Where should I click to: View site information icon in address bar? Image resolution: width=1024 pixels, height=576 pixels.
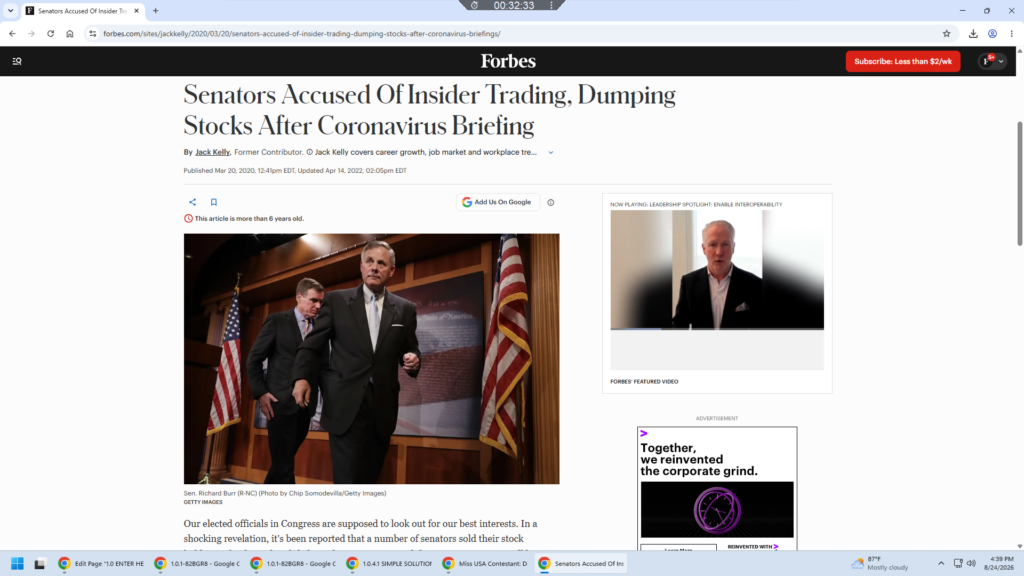coord(93,33)
